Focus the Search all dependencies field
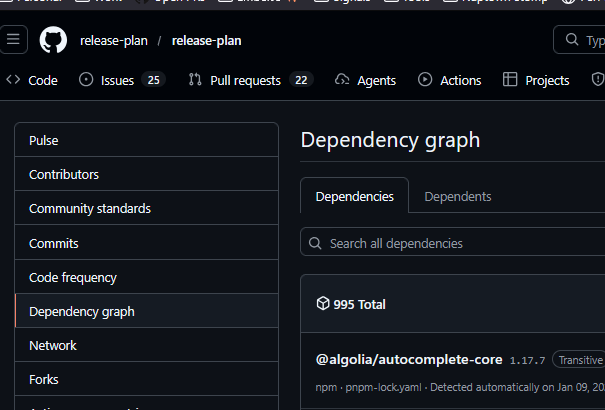 [x=453, y=242]
